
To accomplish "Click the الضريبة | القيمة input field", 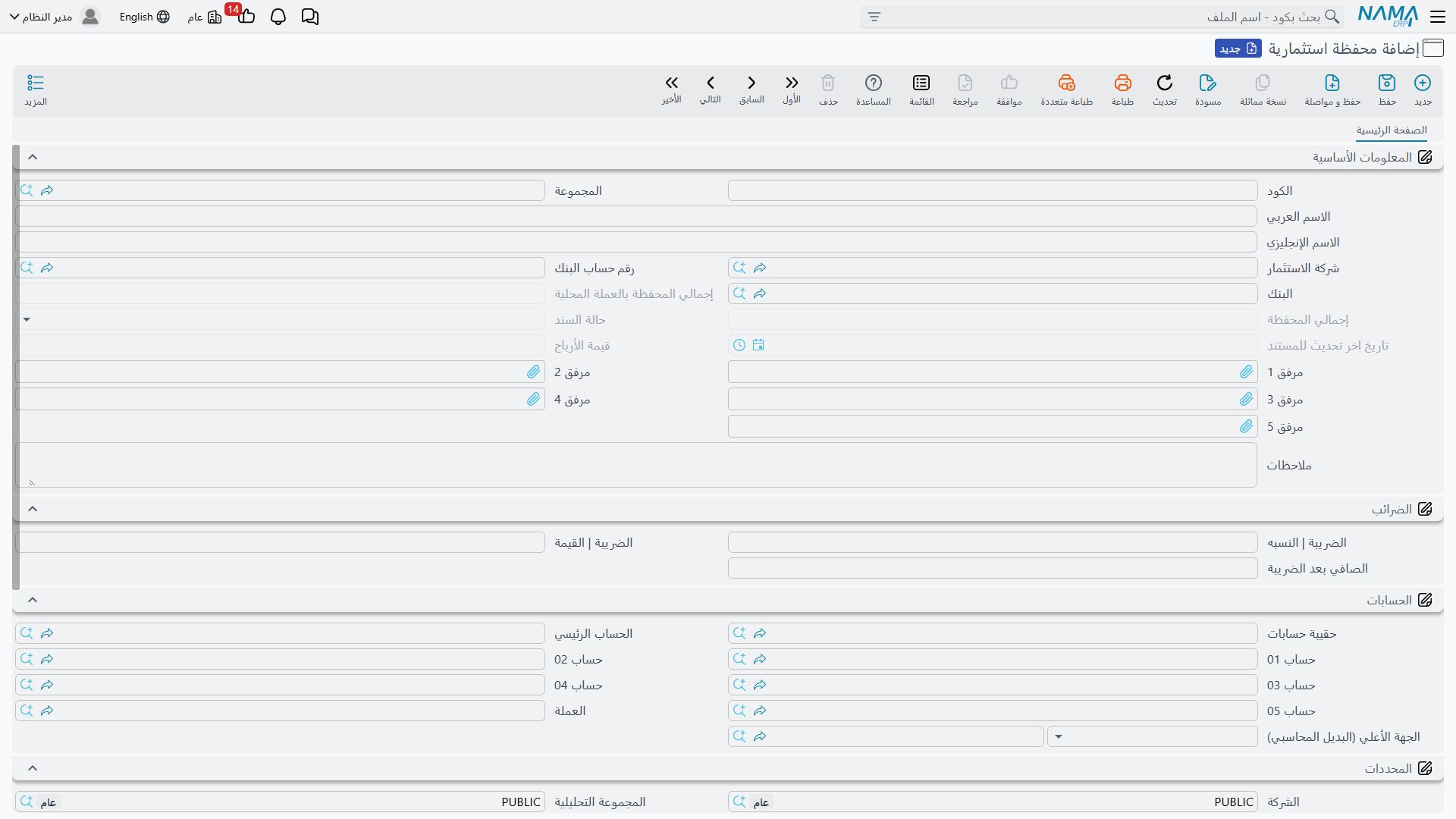I will (281, 542).
